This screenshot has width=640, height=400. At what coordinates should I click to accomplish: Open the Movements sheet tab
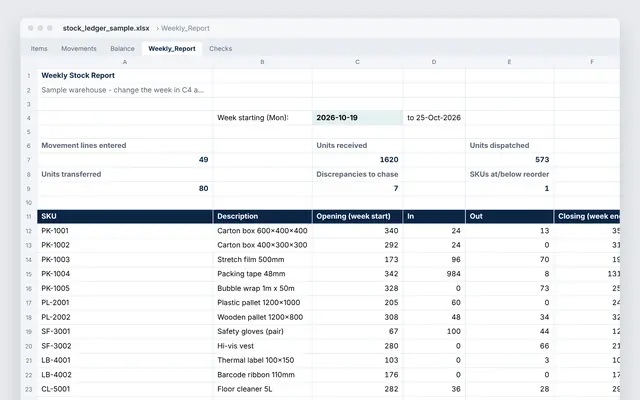click(79, 49)
